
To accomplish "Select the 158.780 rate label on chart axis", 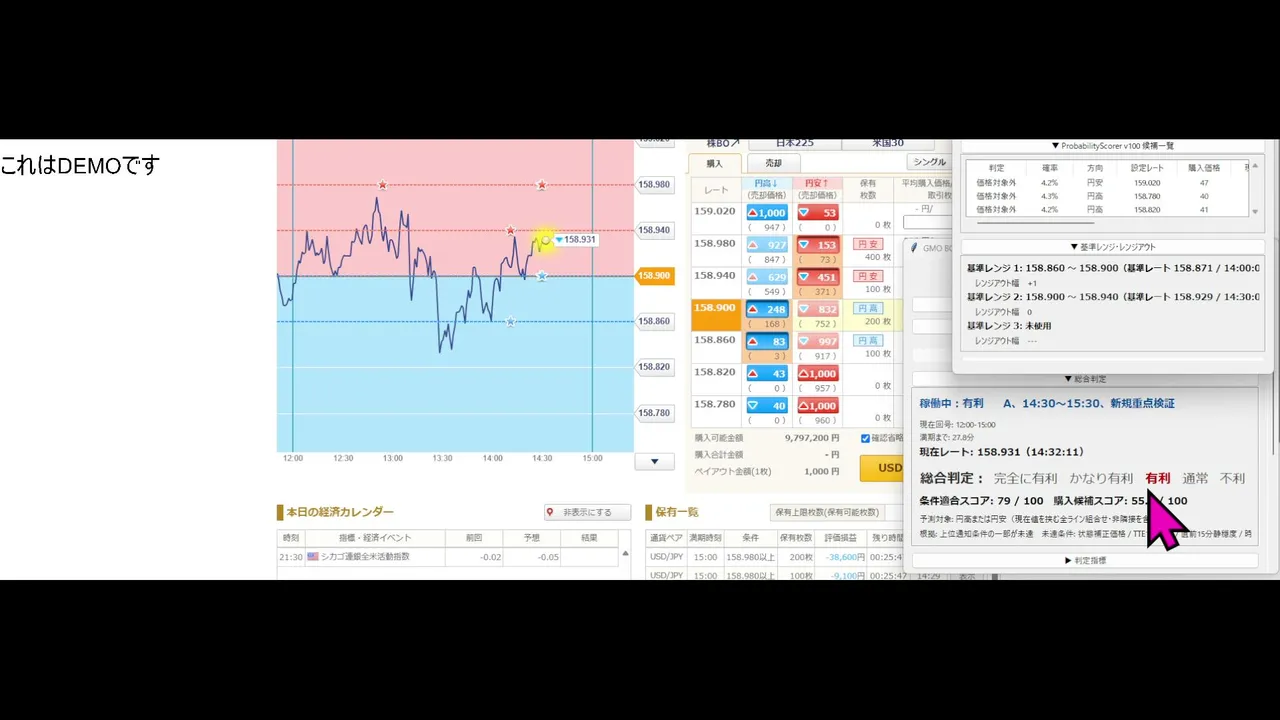I will click(654, 413).
